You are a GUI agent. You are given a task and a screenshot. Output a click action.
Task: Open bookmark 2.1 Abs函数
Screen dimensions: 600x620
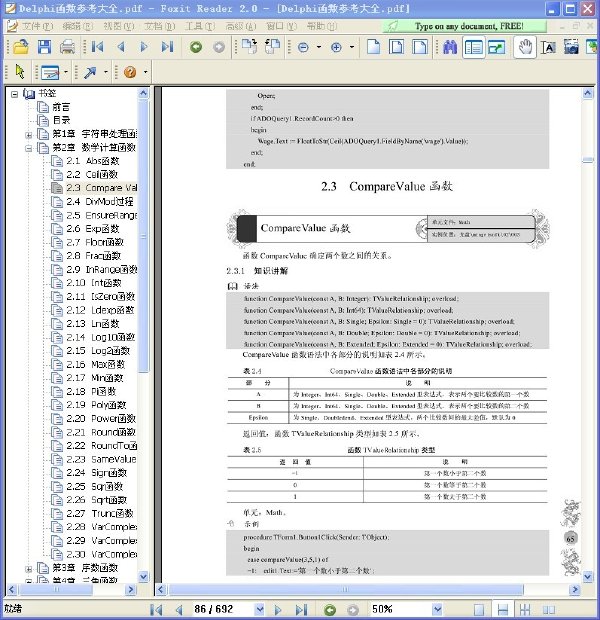tap(93, 161)
